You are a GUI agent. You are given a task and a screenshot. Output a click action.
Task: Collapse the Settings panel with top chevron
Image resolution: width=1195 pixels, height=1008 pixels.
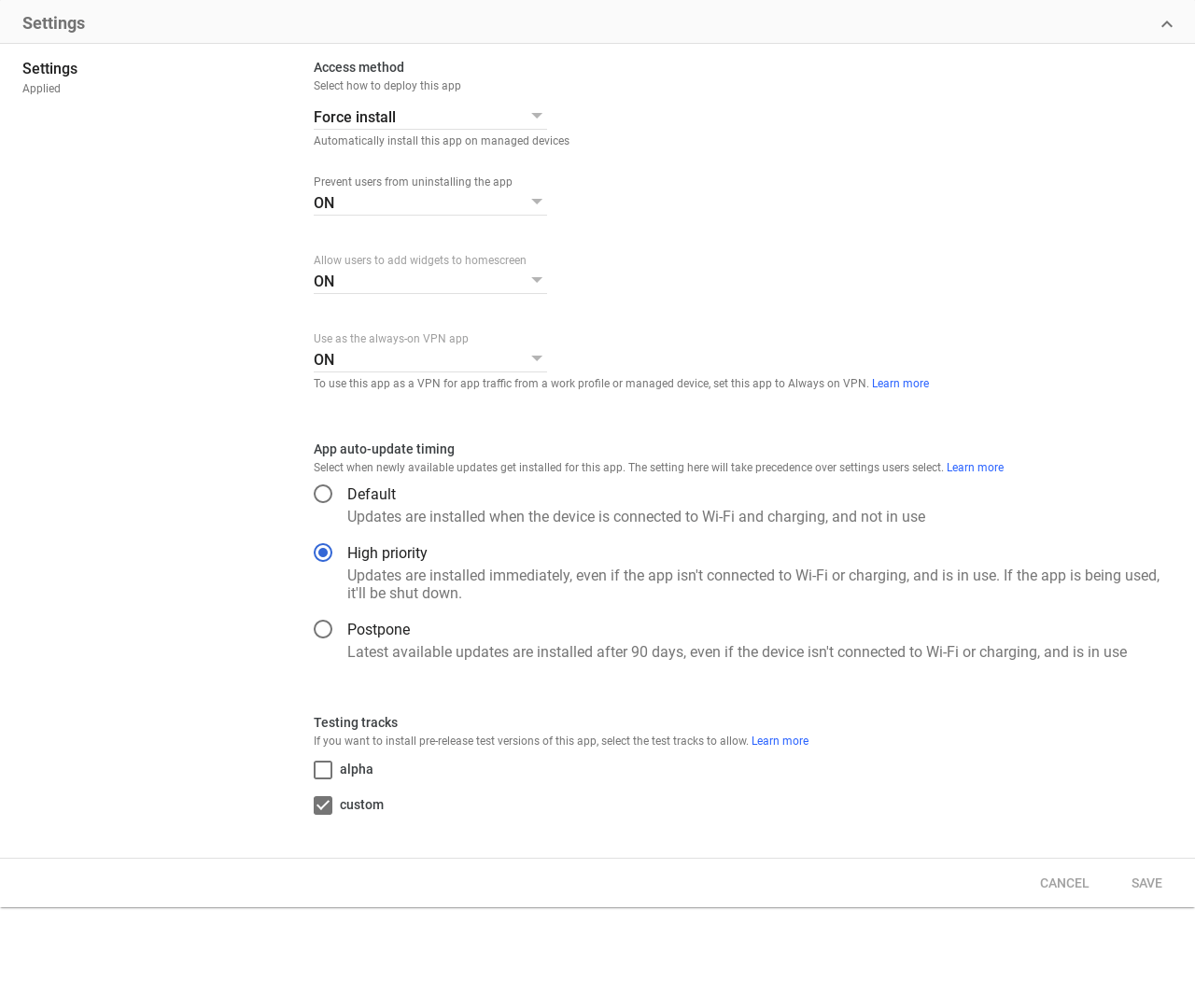pyautogui.click(x=1166, y=24)
